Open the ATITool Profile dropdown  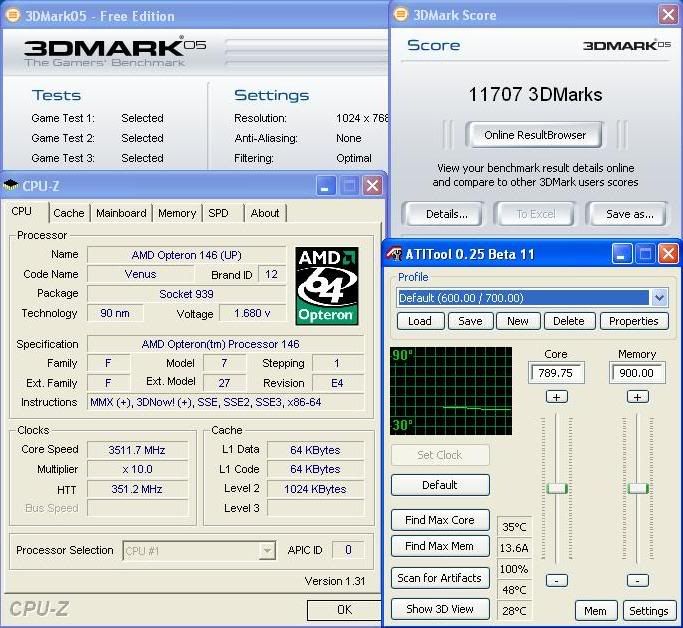[659, 298]
